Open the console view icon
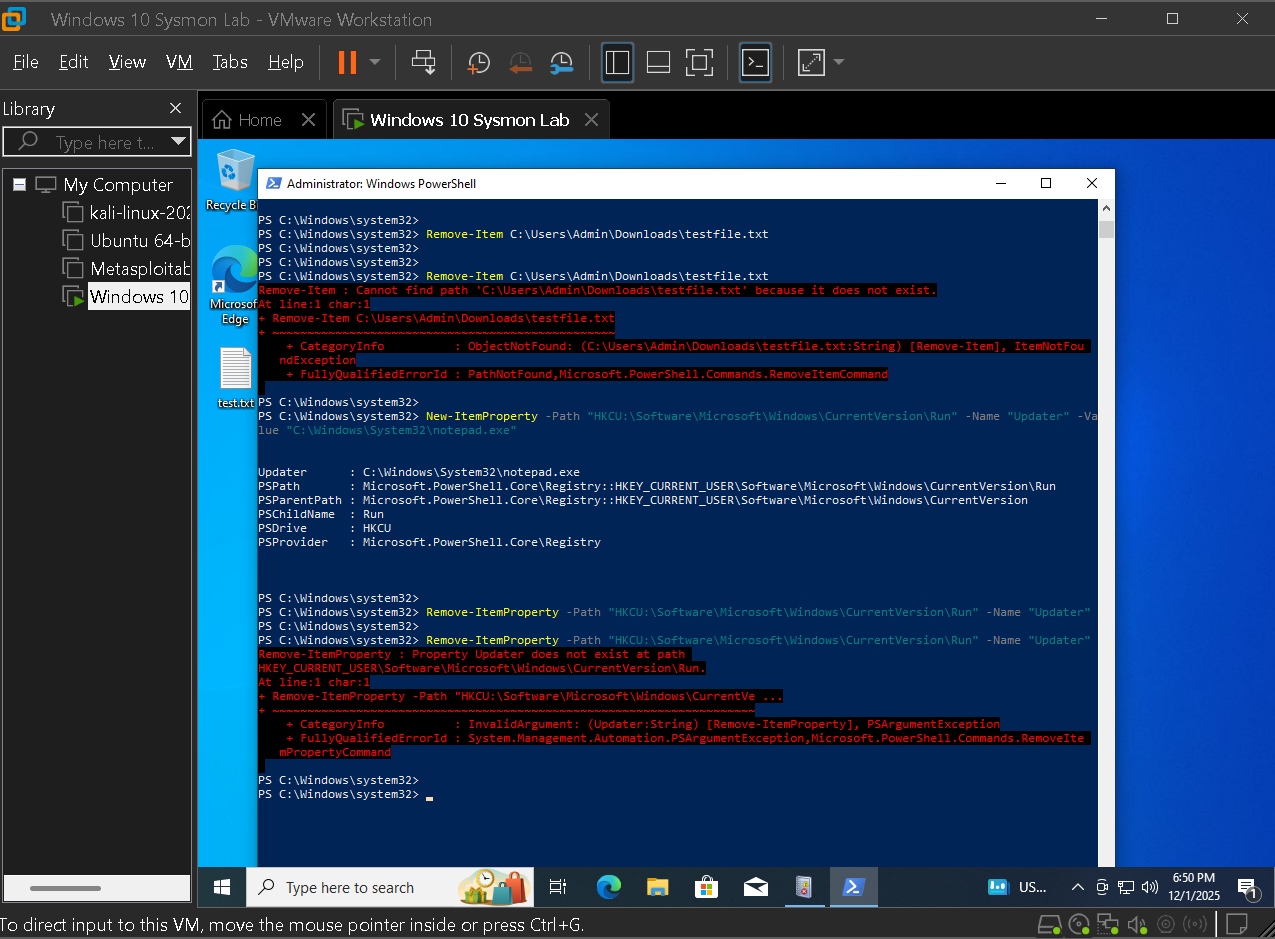 [755, 63]
